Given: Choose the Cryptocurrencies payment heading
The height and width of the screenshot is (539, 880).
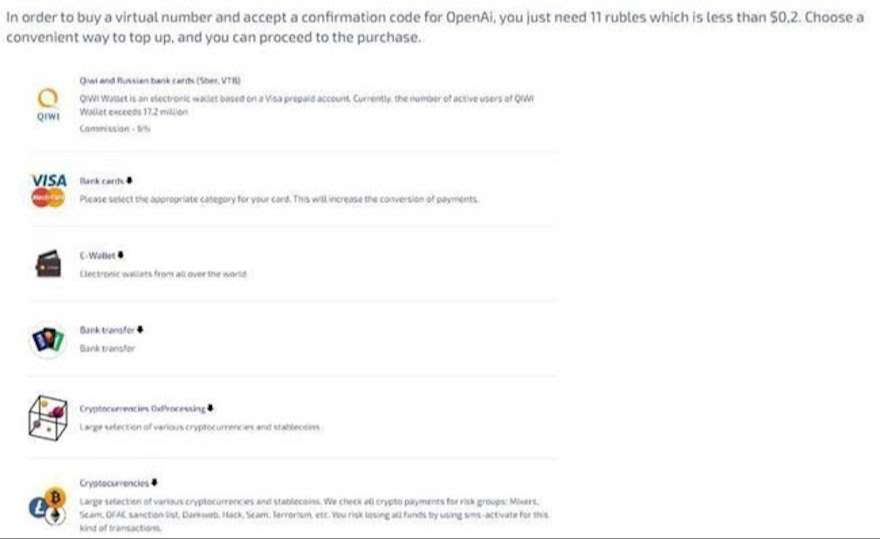Looking at the screenshot, I should pos(114,483).
